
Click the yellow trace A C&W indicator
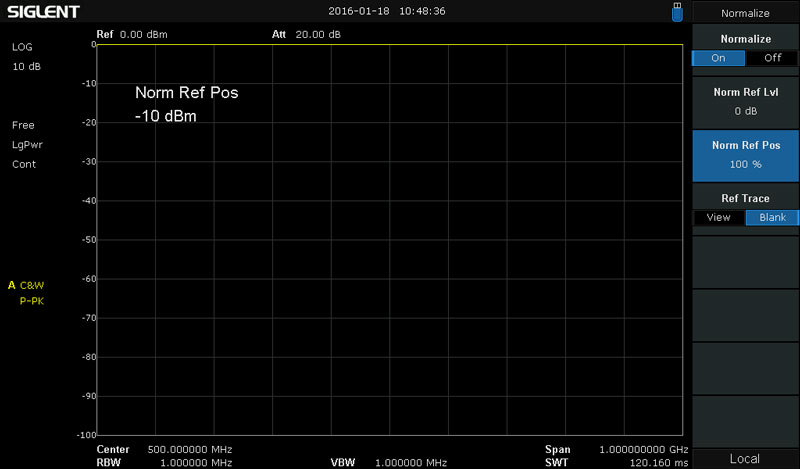pos(27,285)
